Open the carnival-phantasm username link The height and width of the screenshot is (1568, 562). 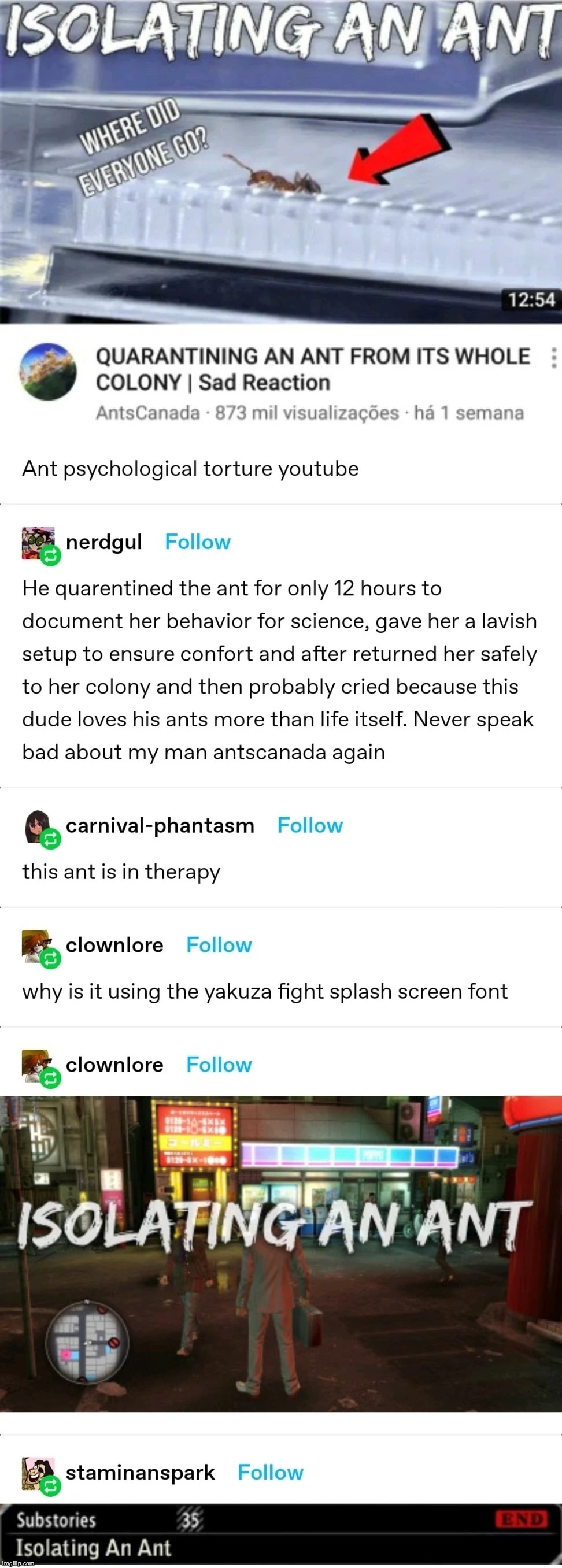point(160,825)
